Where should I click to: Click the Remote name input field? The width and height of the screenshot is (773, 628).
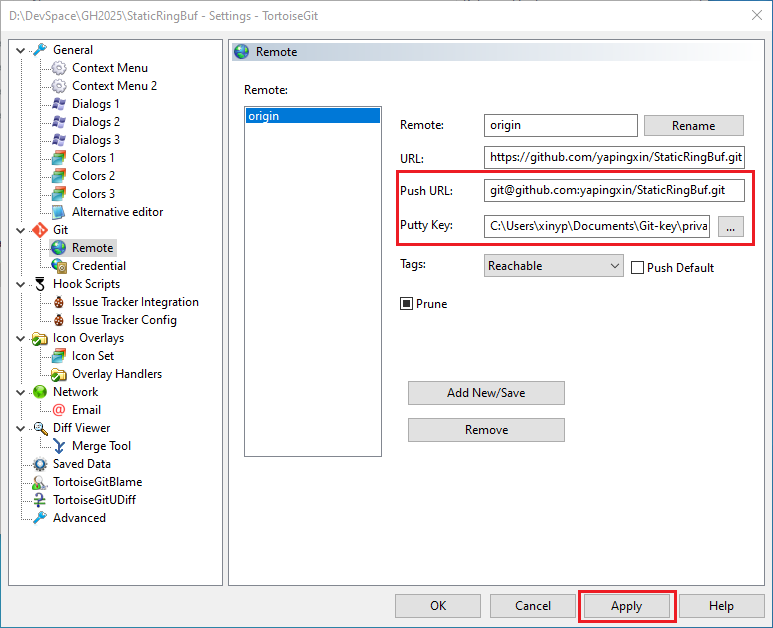[x=561, y=125]
